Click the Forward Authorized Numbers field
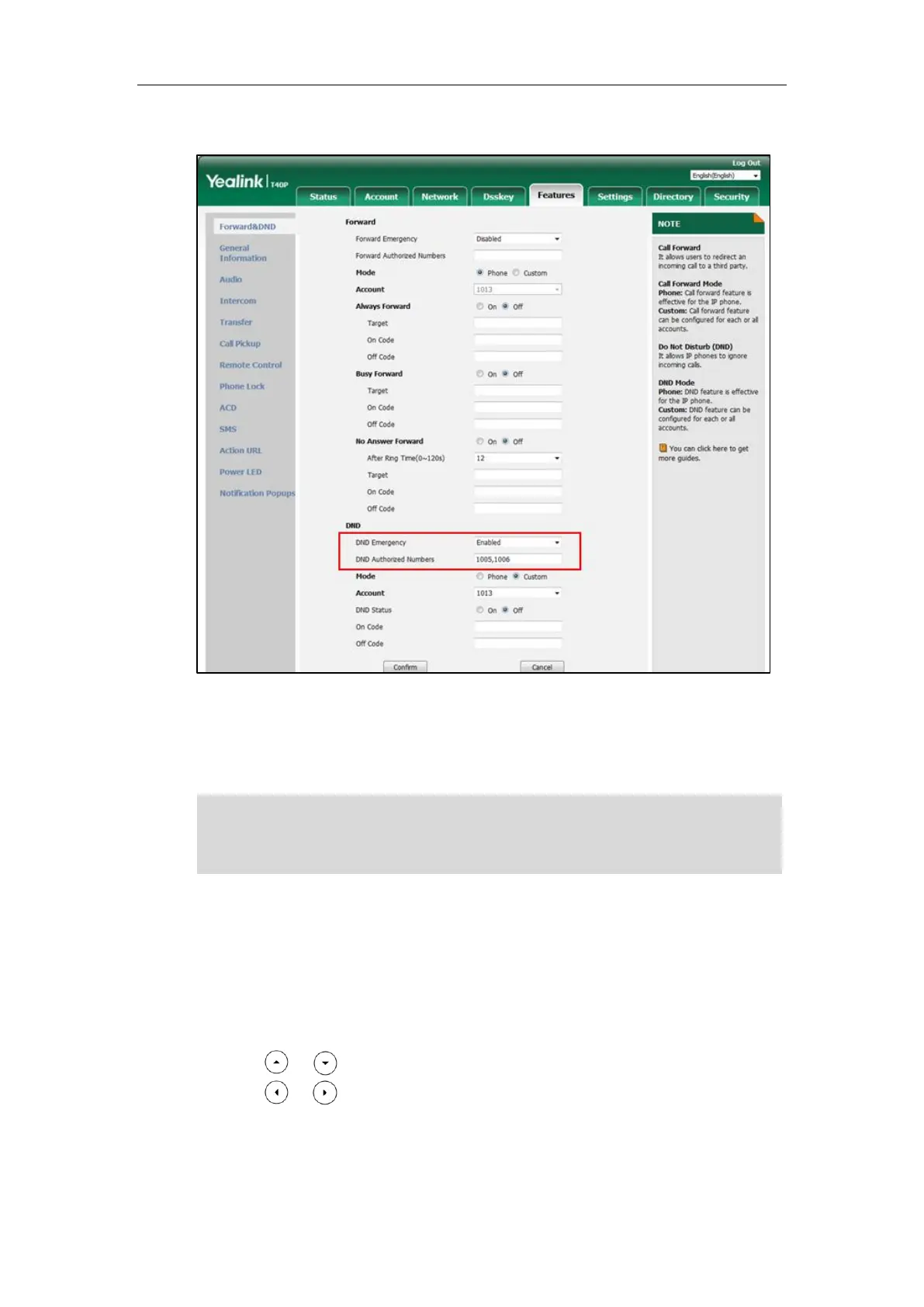 coord(517,255)
